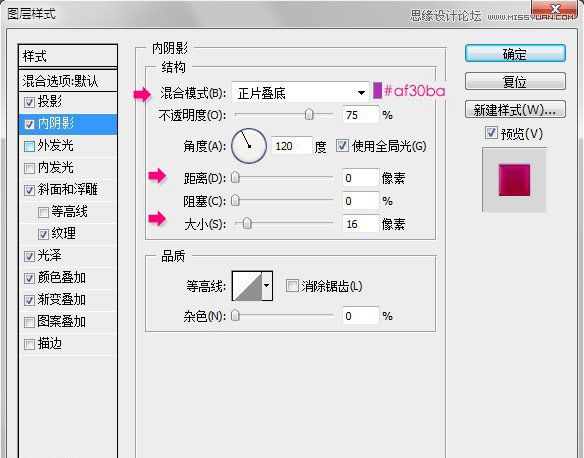Open the 混合模式 blend mode dropdown
This screenshot has height=458, width=584.
pyautogui.click(x=300, y=92)
